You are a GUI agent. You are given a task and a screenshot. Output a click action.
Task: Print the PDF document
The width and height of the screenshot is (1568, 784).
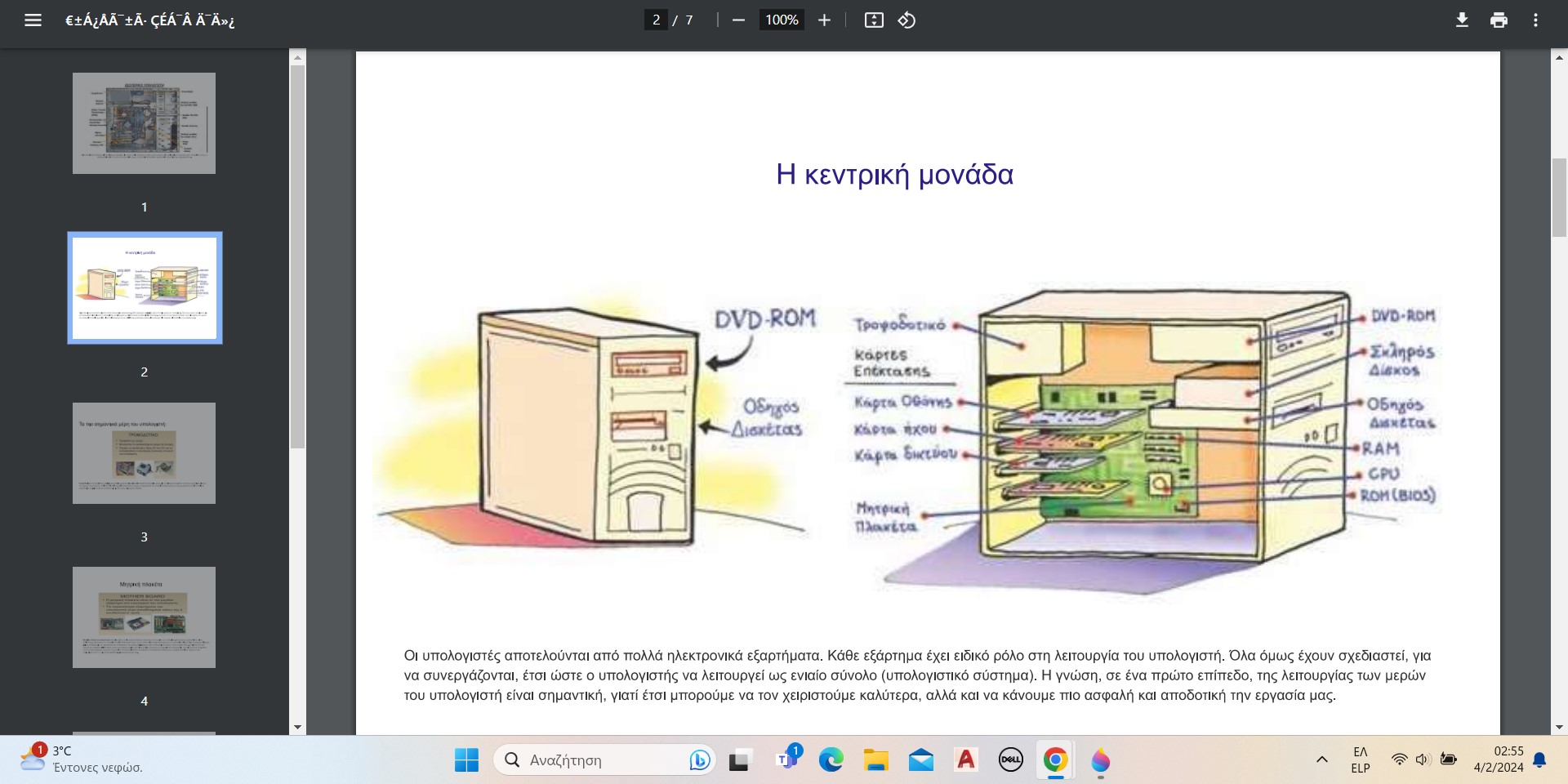tap(1499, 20)
